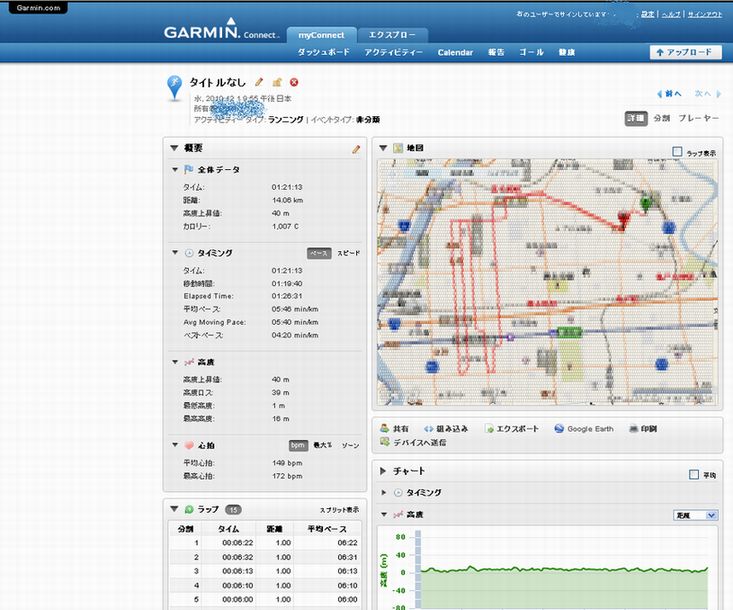Screen dimensions: 733x610
Task: Open the エクスプロー tab
Action: click(392, 35)
